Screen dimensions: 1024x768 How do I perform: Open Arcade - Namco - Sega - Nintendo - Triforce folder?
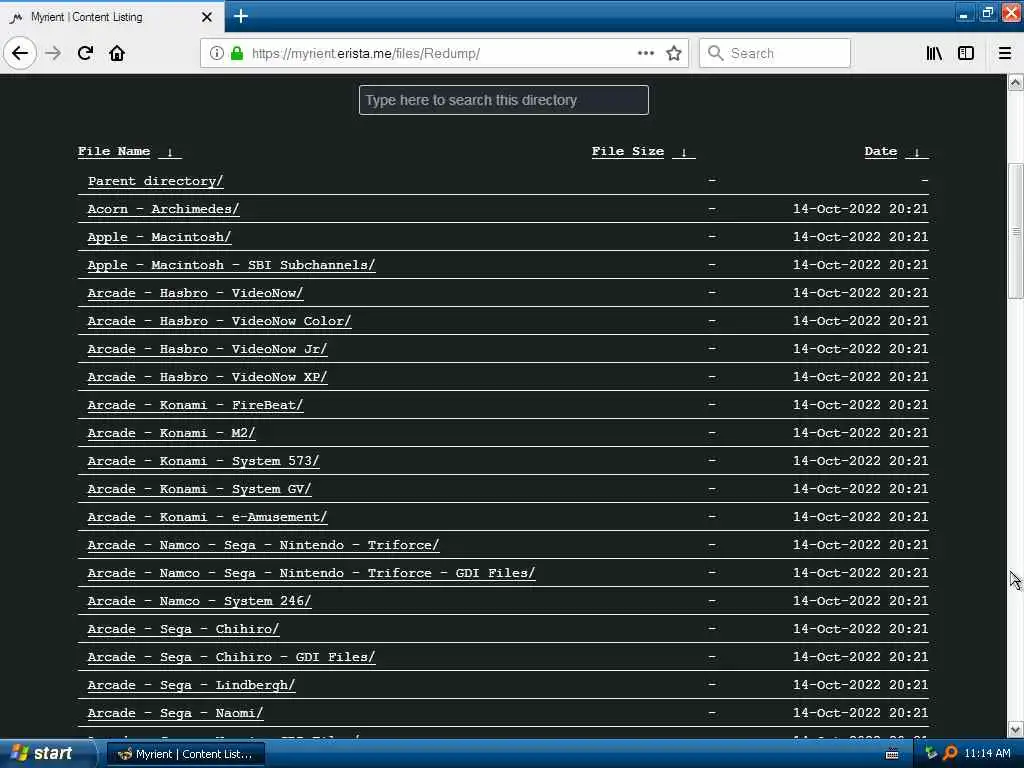[263, 545]
